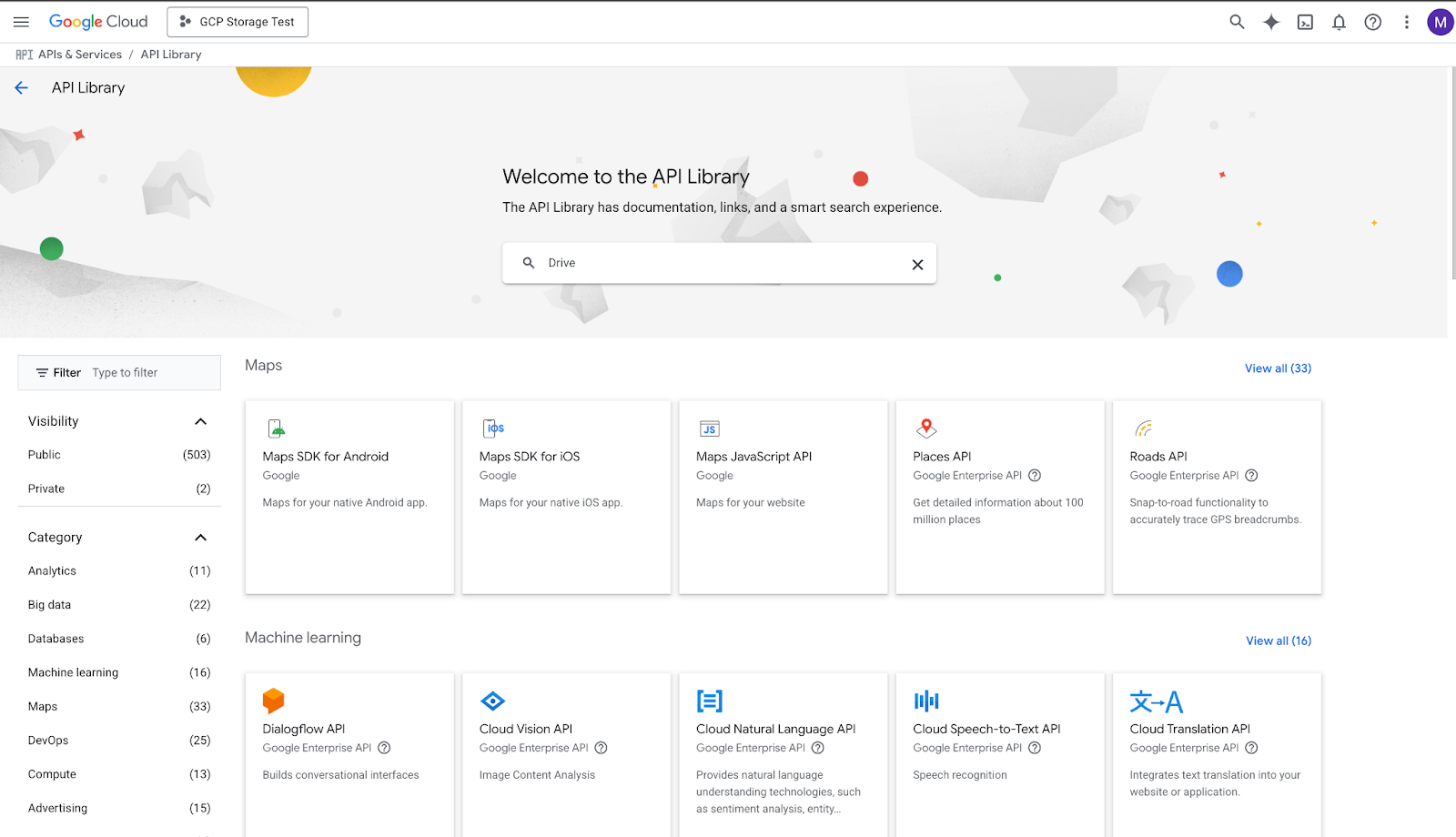Click View all (33) for Maps

pyautogui.click(x=1278, y=368)
